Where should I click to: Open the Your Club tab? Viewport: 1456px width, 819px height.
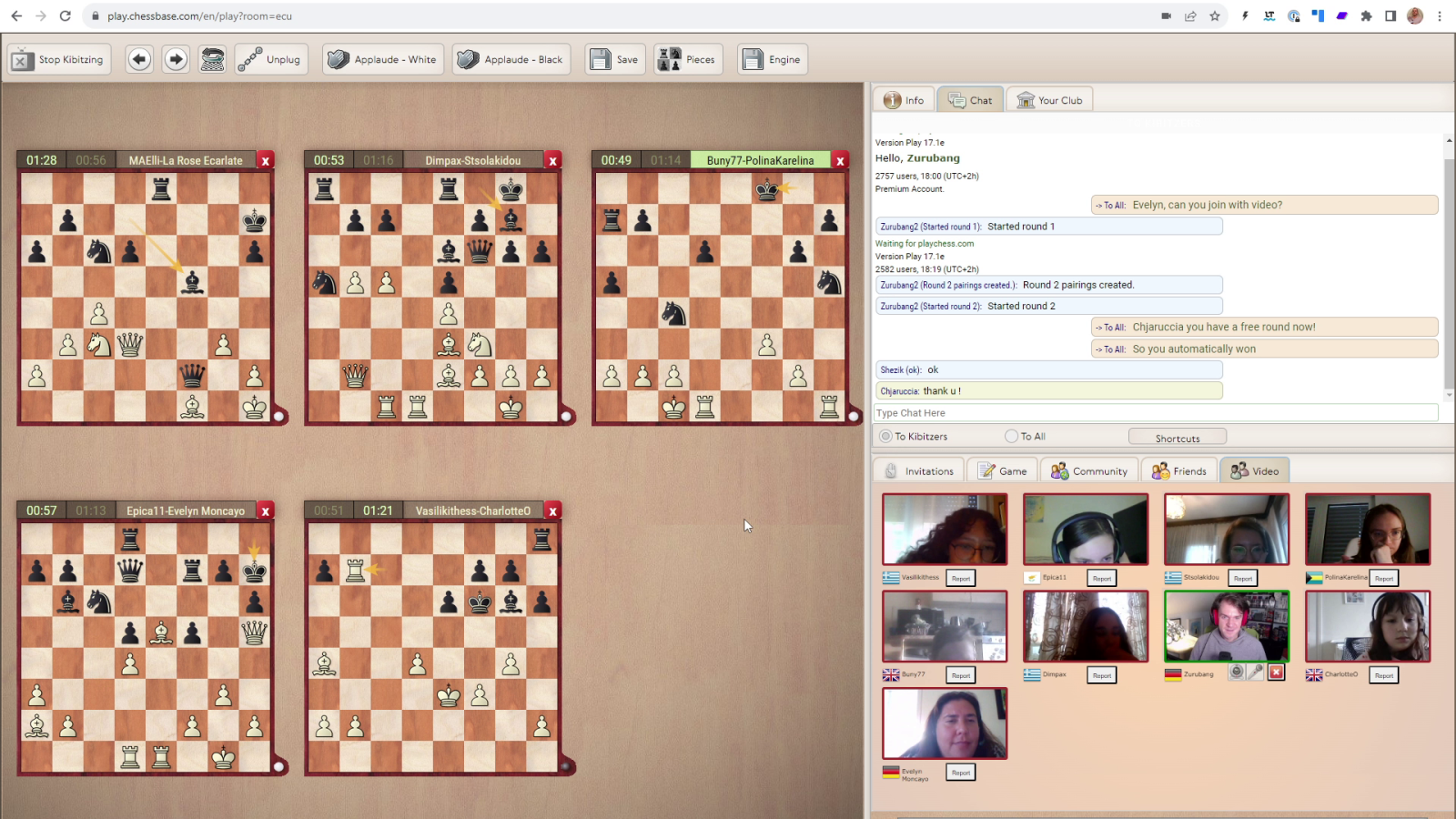1050,100
